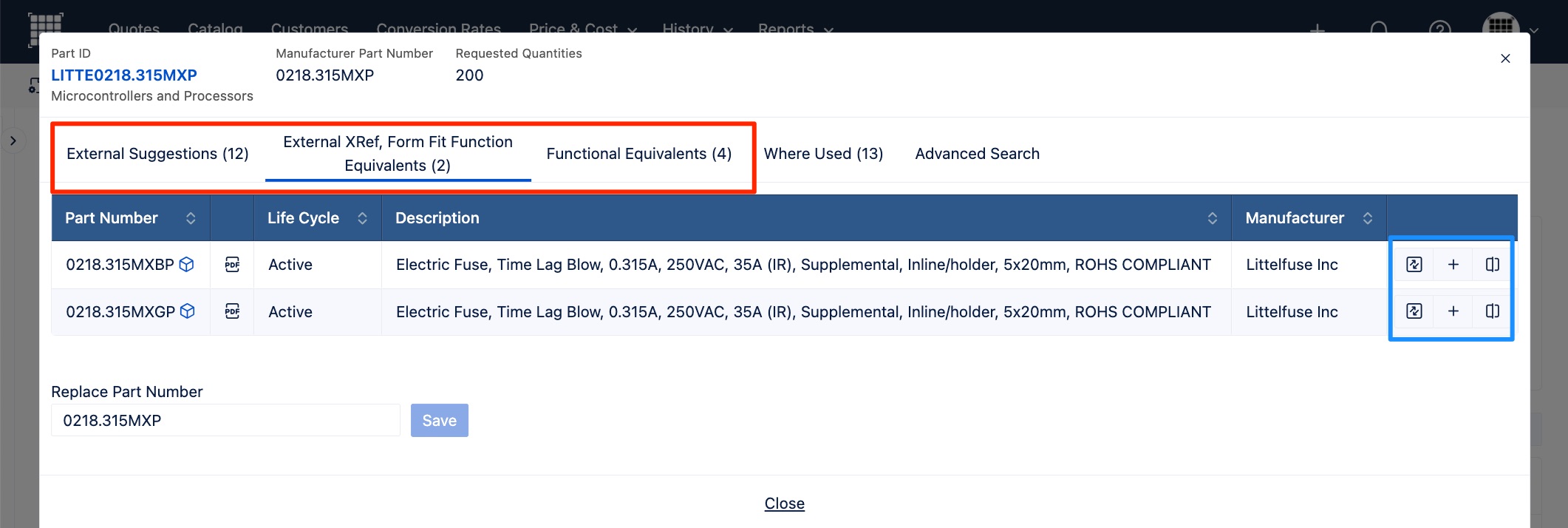Switch to External Suggestions (12) tab

click(157, 154)
